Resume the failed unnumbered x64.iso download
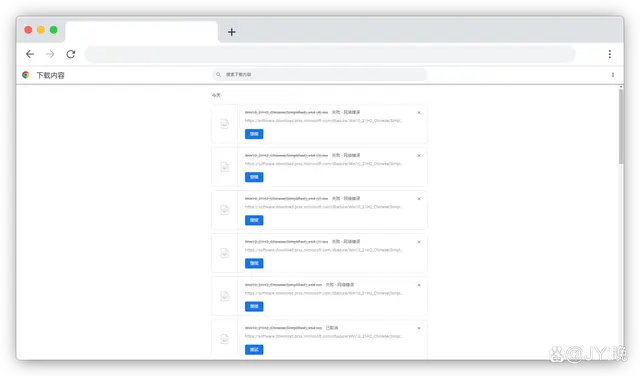The image size is (640, 376). tap(254, 306)
